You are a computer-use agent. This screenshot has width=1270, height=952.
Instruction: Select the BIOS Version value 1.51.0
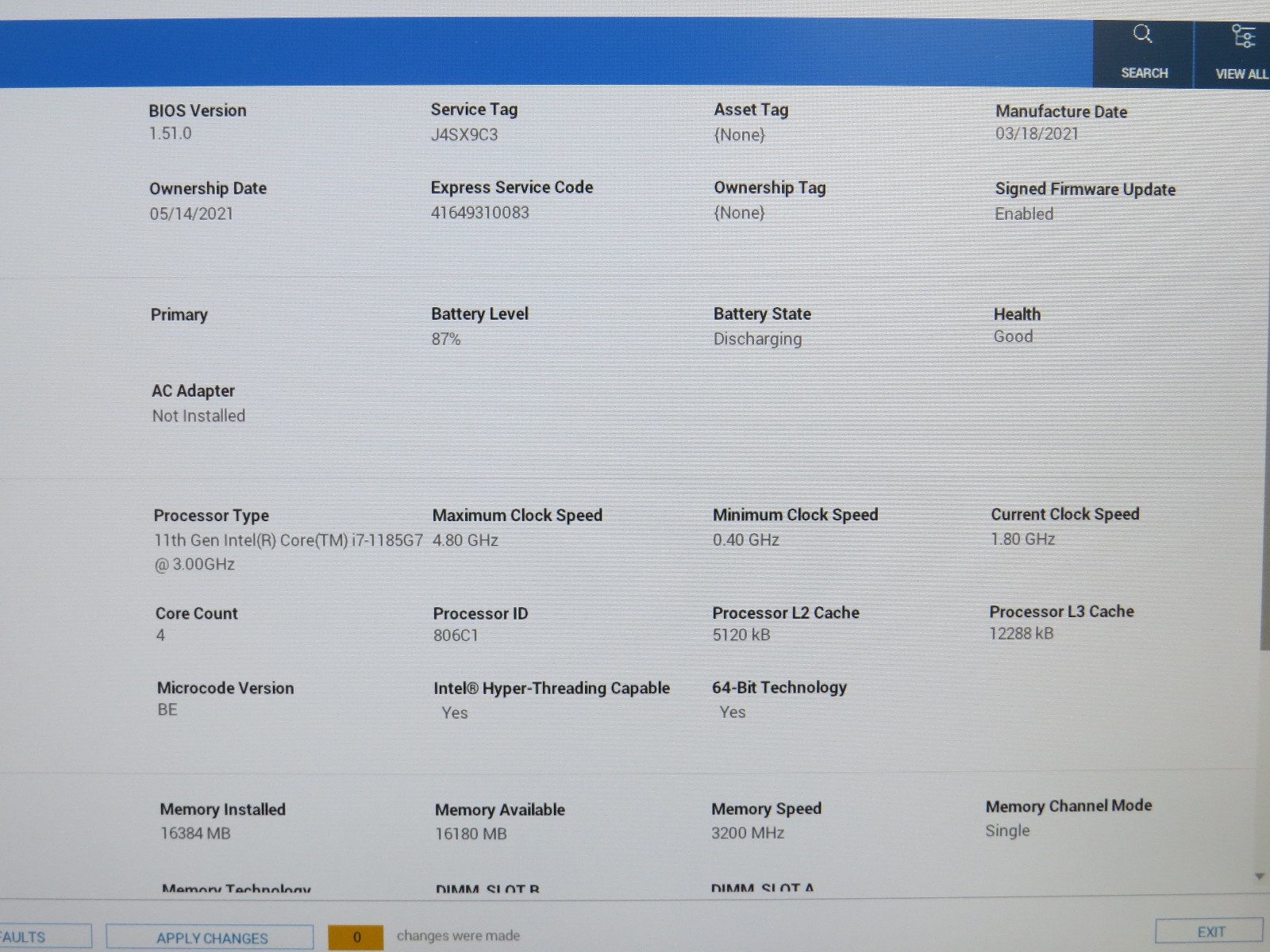click(x=170, y=133)
